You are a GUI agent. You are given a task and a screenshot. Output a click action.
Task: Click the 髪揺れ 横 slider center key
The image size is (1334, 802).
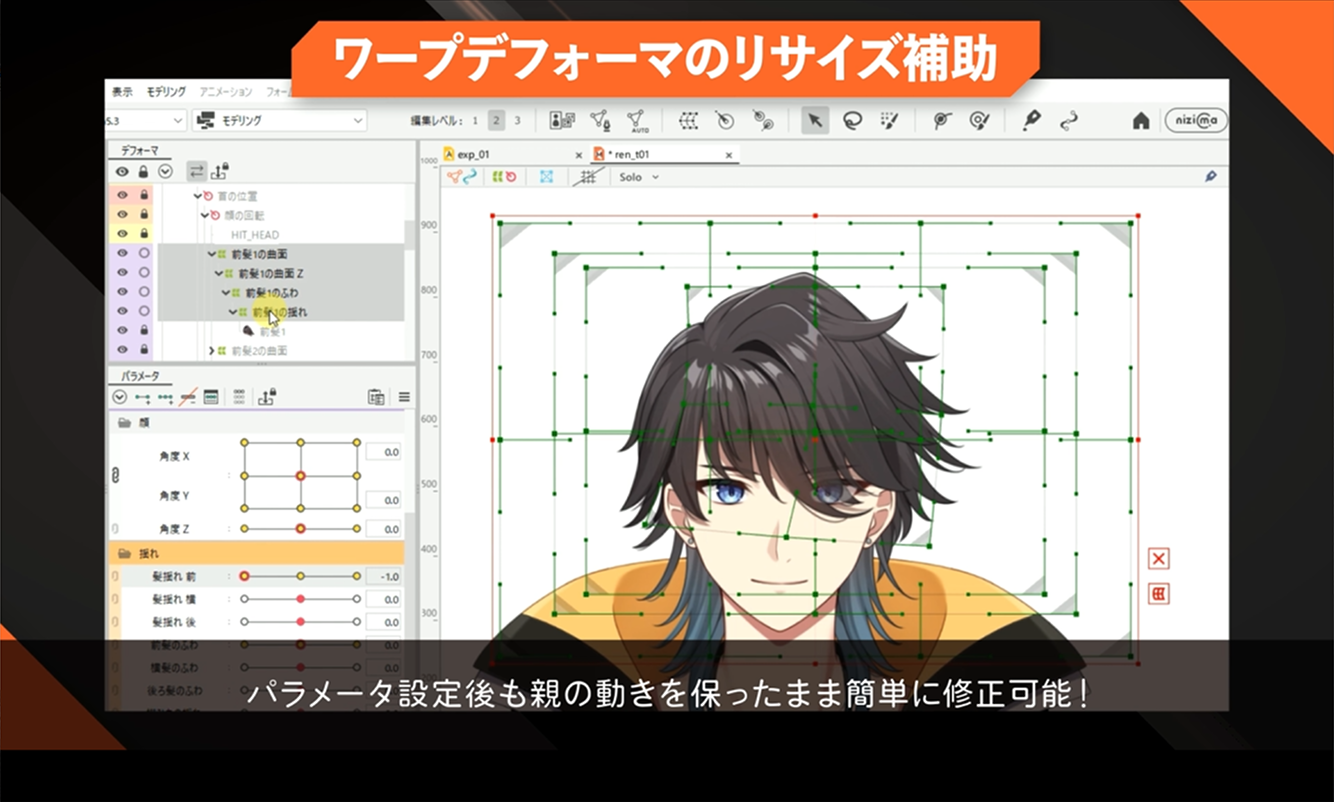tap(300, 599)
